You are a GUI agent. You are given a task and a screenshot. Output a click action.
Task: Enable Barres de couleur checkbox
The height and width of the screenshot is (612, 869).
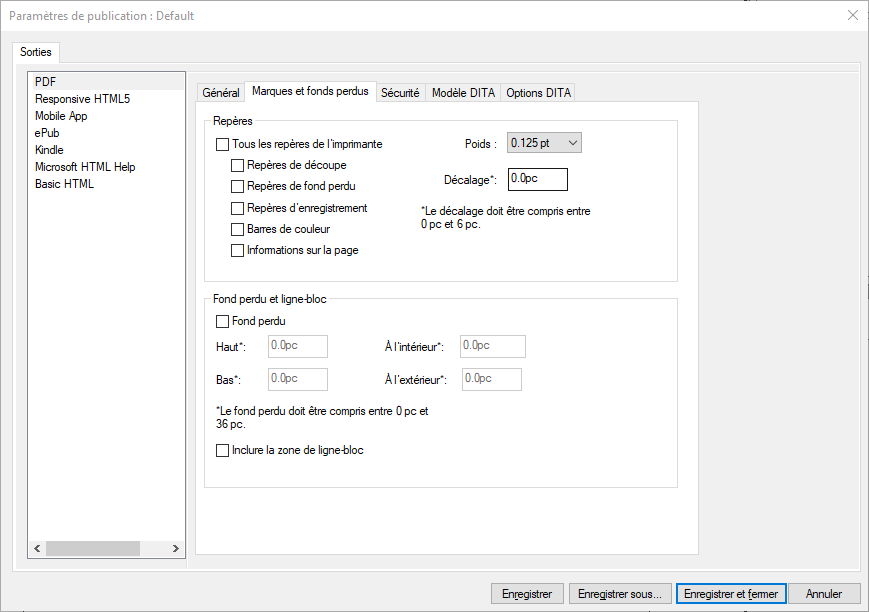pos(238,229)
